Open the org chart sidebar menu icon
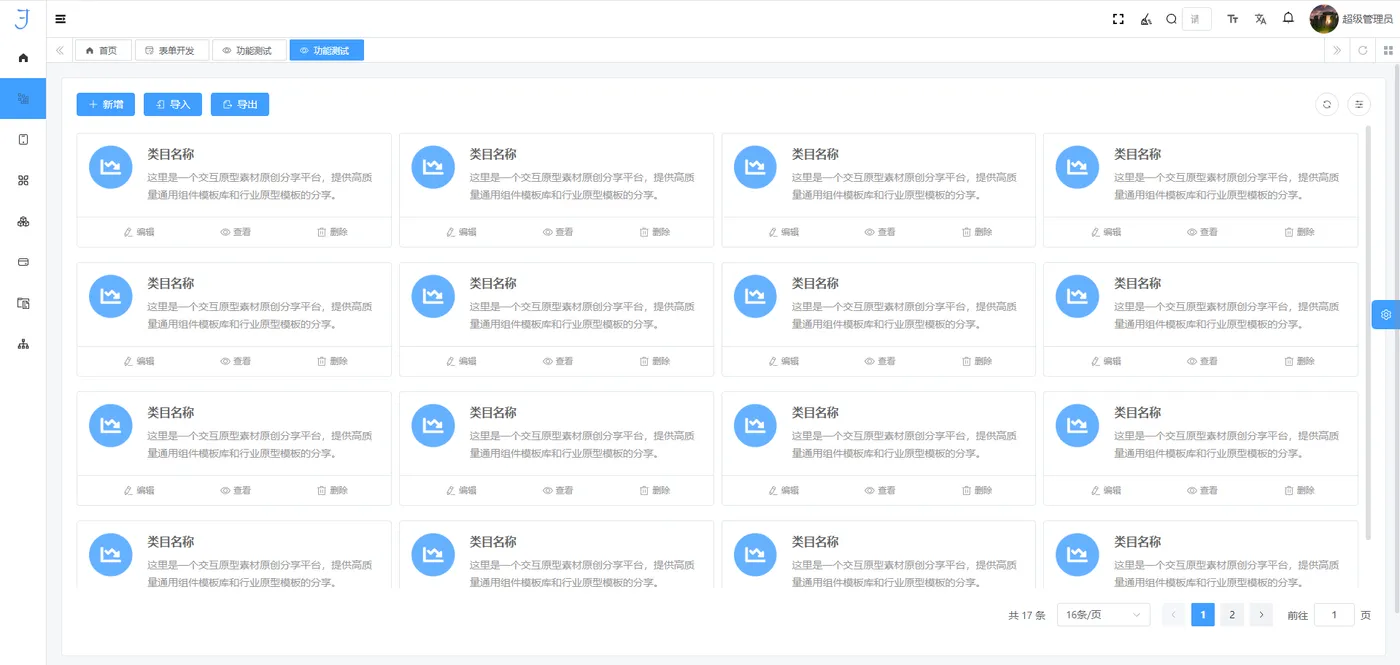The width and height of the screenshot is (1400, 665). 22,344
